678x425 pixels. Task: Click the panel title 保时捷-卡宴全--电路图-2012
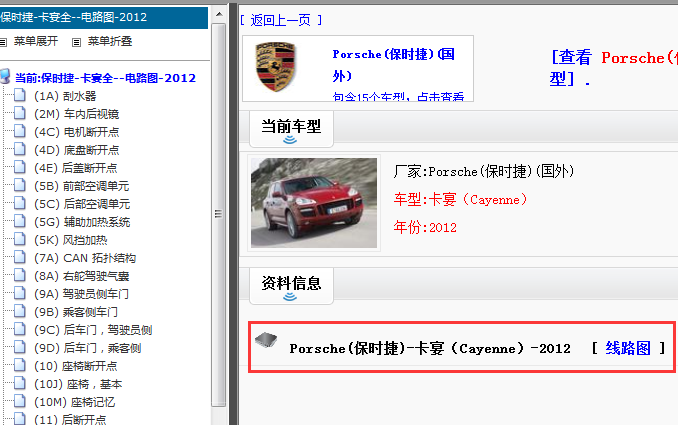[74, 17]
